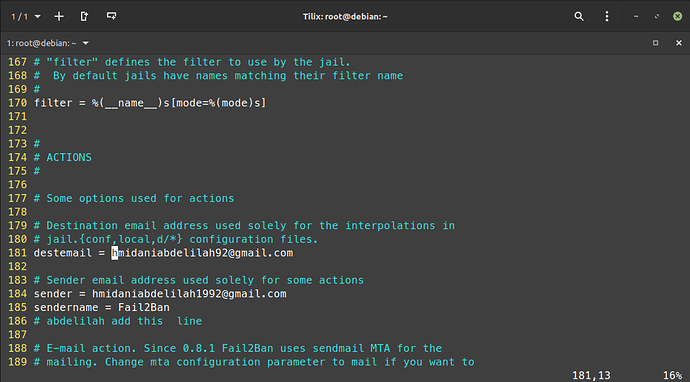Click the ACTIONS comment on line 174
Viewport: 690px width, 382px height.
pyautogui.click(x=63, y=158)
